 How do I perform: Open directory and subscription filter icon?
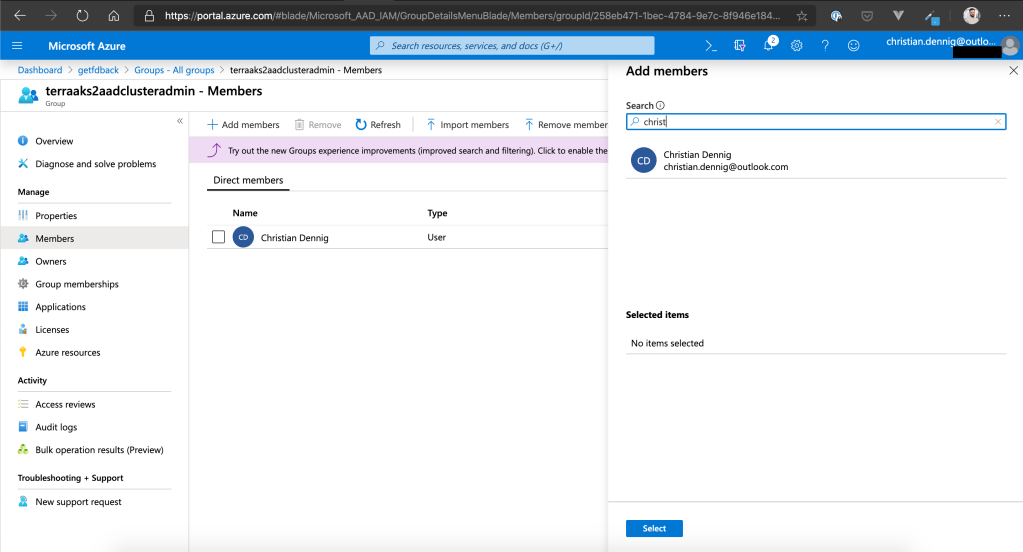[x=740, y=45]
